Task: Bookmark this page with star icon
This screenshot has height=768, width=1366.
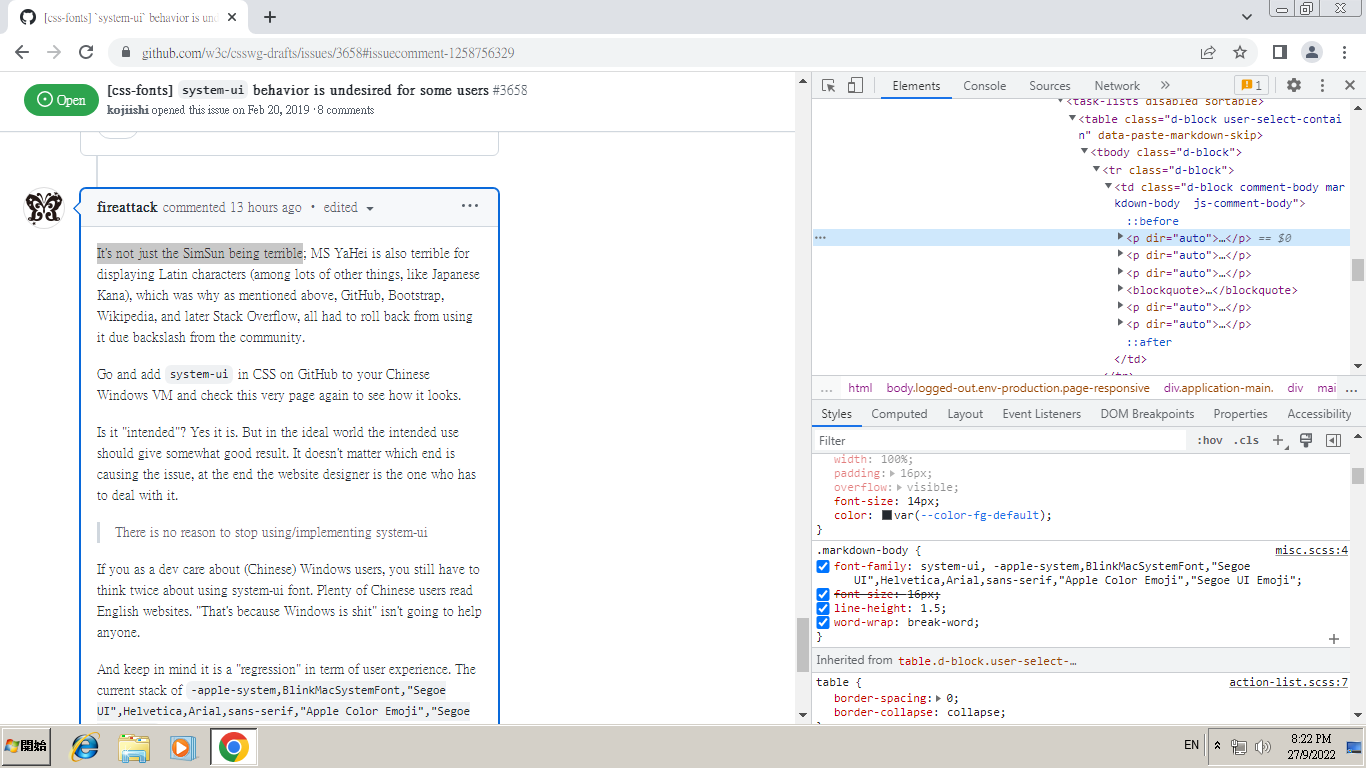Action: (1240, 52)
